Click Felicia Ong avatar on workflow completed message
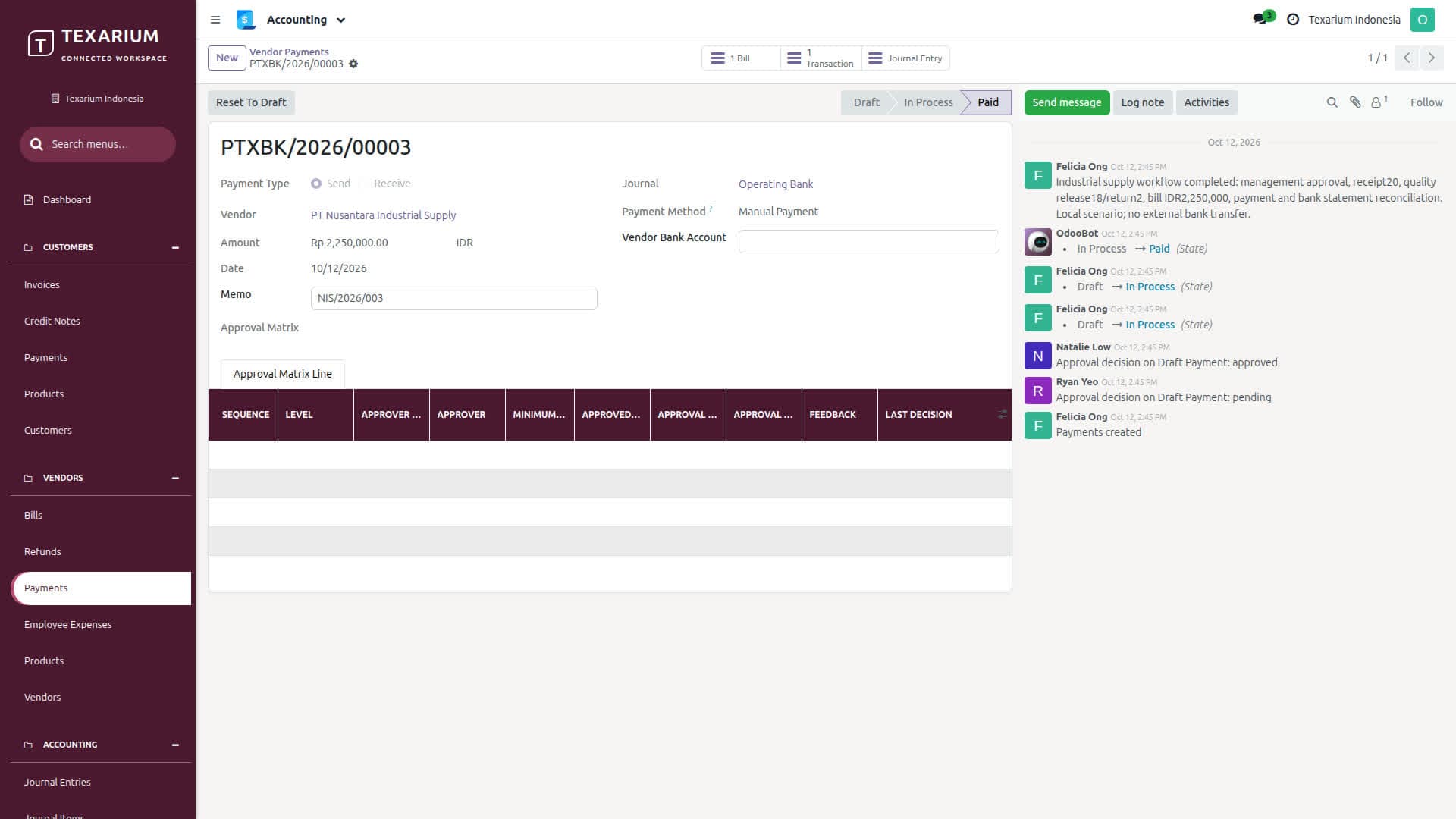The image size is (1456, 819). (1037, 175)
